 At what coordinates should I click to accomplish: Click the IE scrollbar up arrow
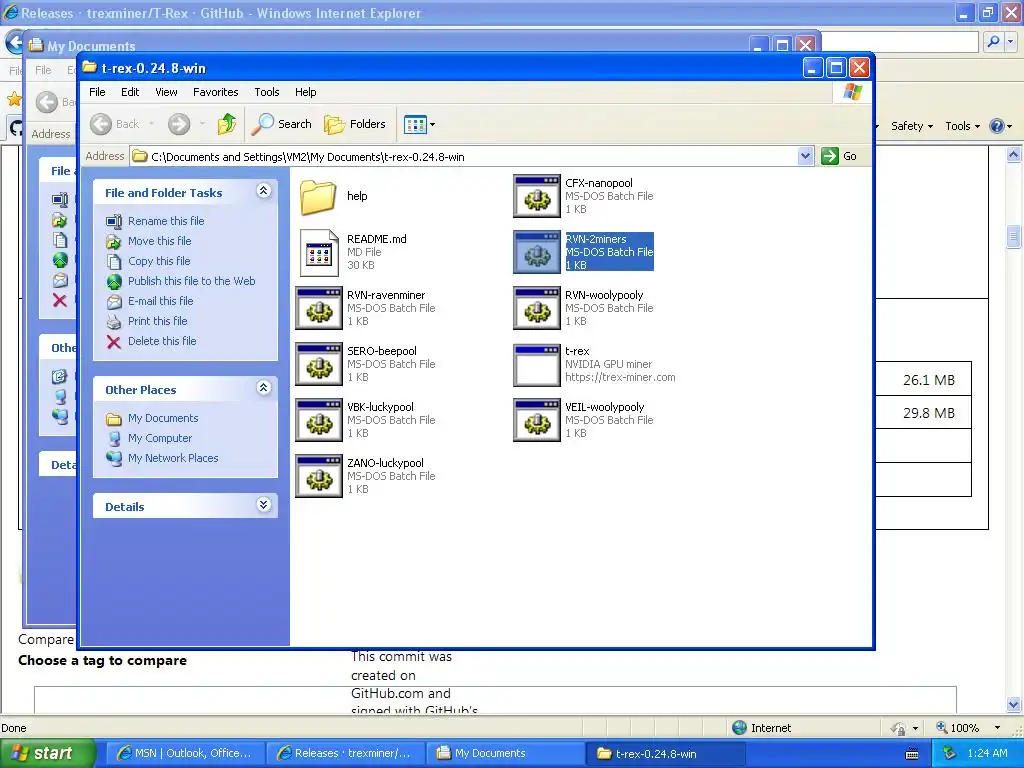[1014, 155]
